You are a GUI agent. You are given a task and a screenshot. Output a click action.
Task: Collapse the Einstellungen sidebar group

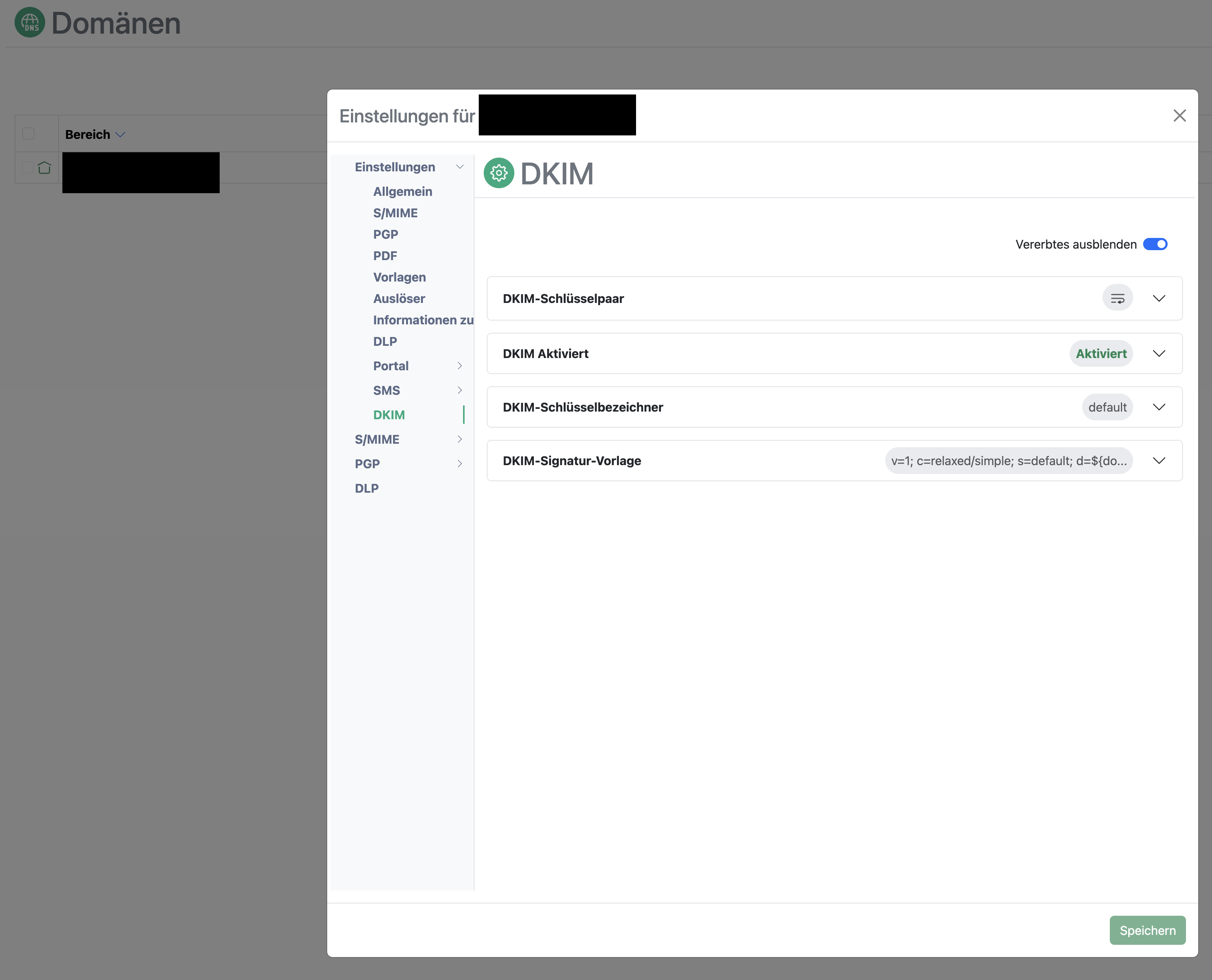point(460,167)
